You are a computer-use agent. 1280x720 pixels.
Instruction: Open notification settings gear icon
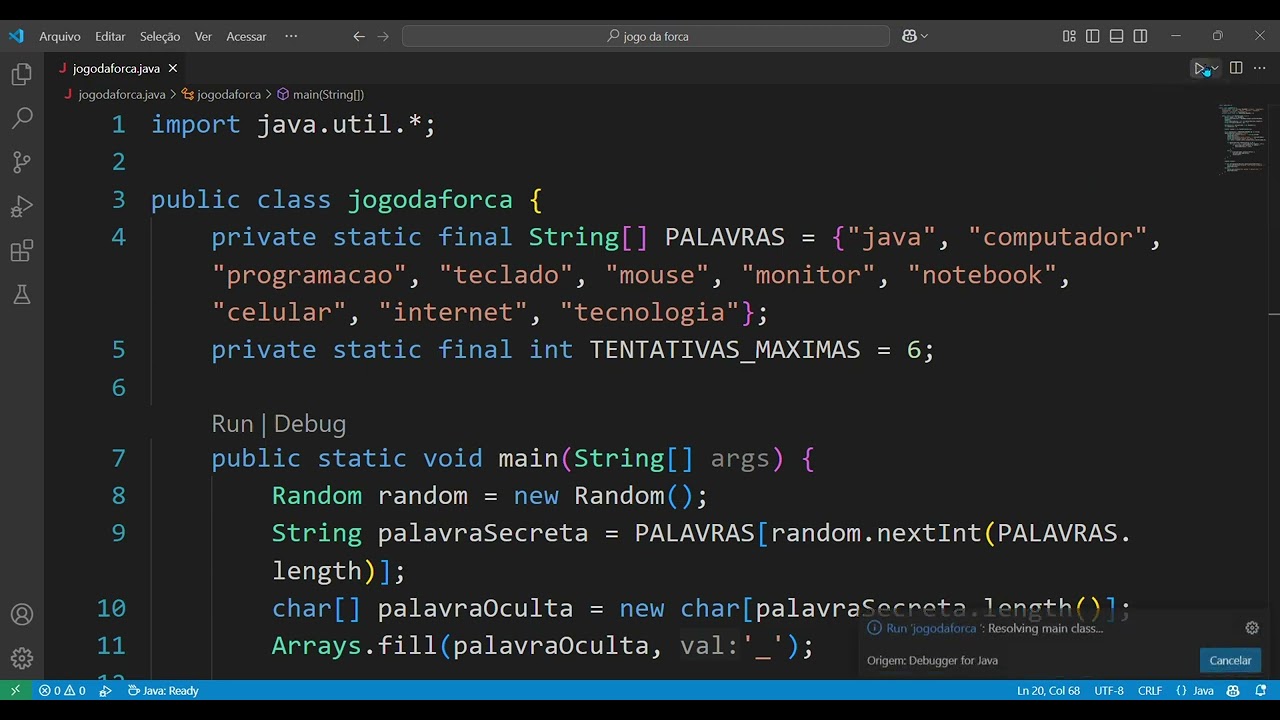pyautogui.click(x=1252, y=628)
